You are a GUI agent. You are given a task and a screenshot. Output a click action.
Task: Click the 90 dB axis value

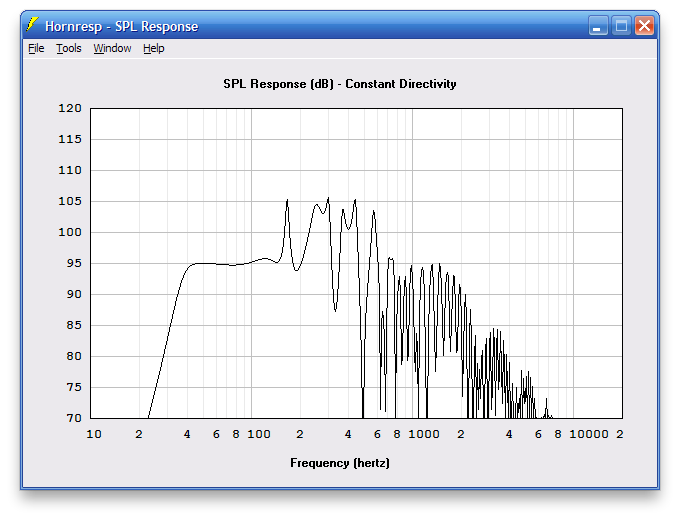74,294
